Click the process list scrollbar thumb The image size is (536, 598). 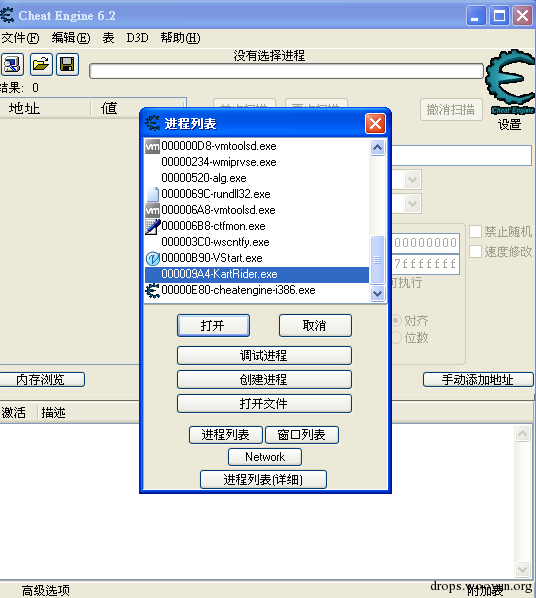point(377,260)
